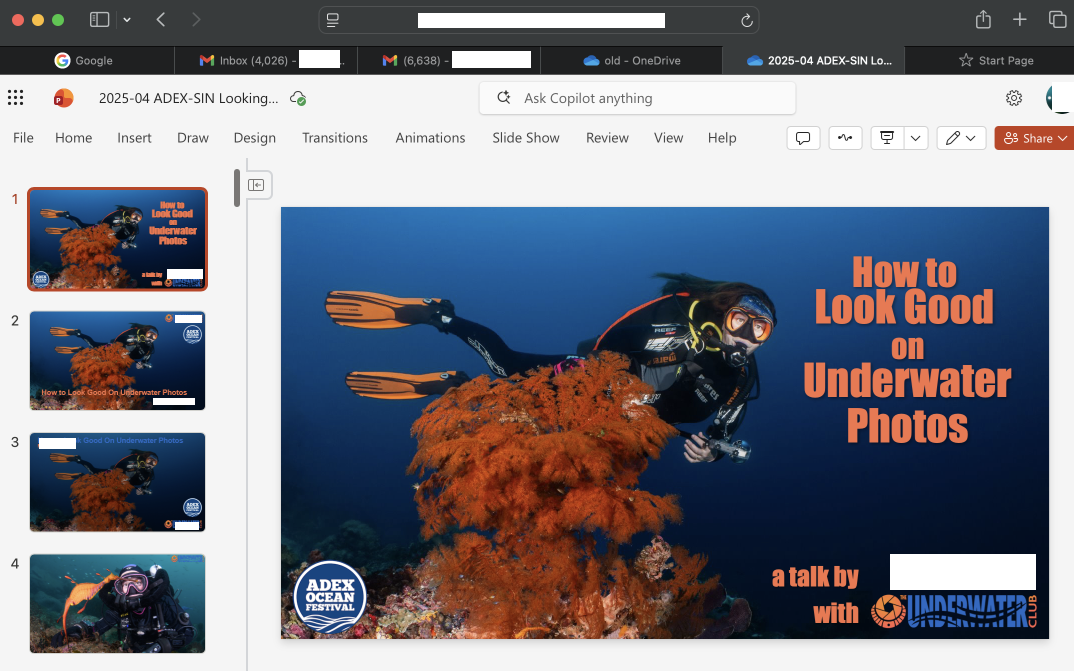Reload the page in Safari

coord(747,21)
